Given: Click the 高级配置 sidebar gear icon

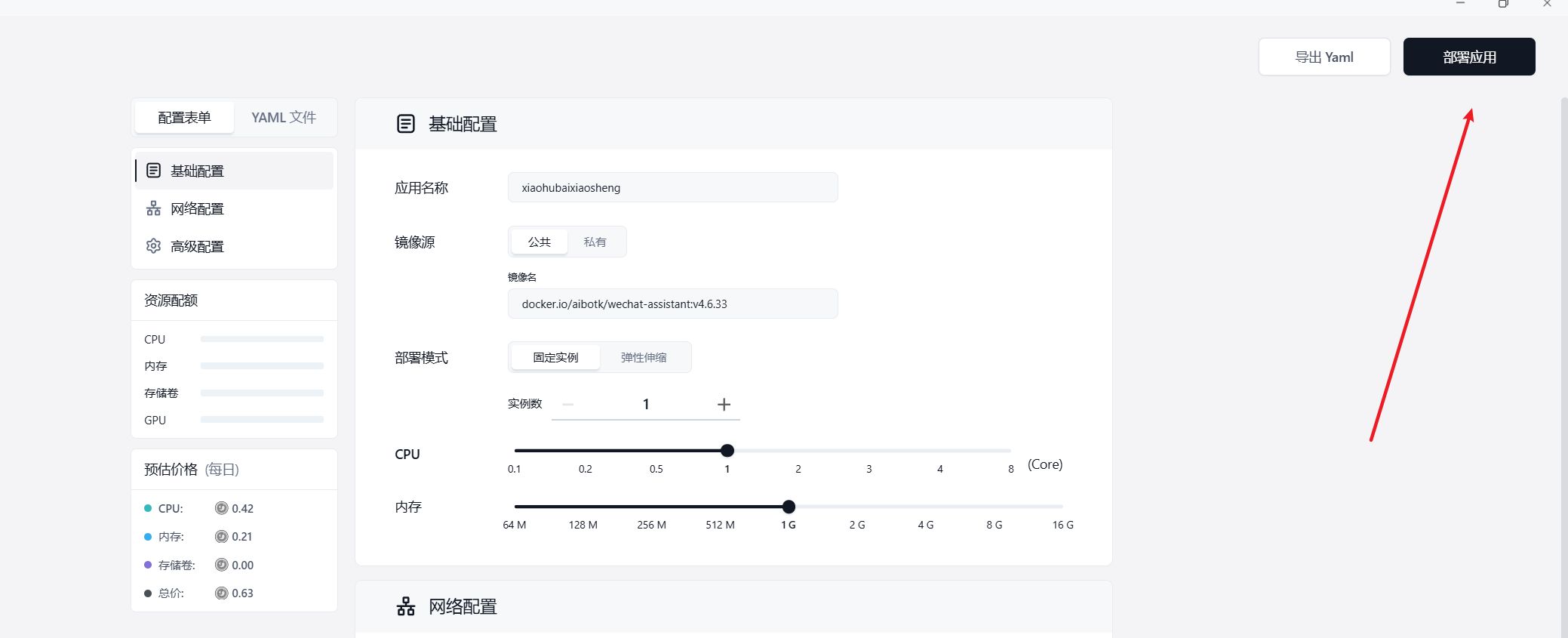Looking at the screenshot, I should click(153, 246).
